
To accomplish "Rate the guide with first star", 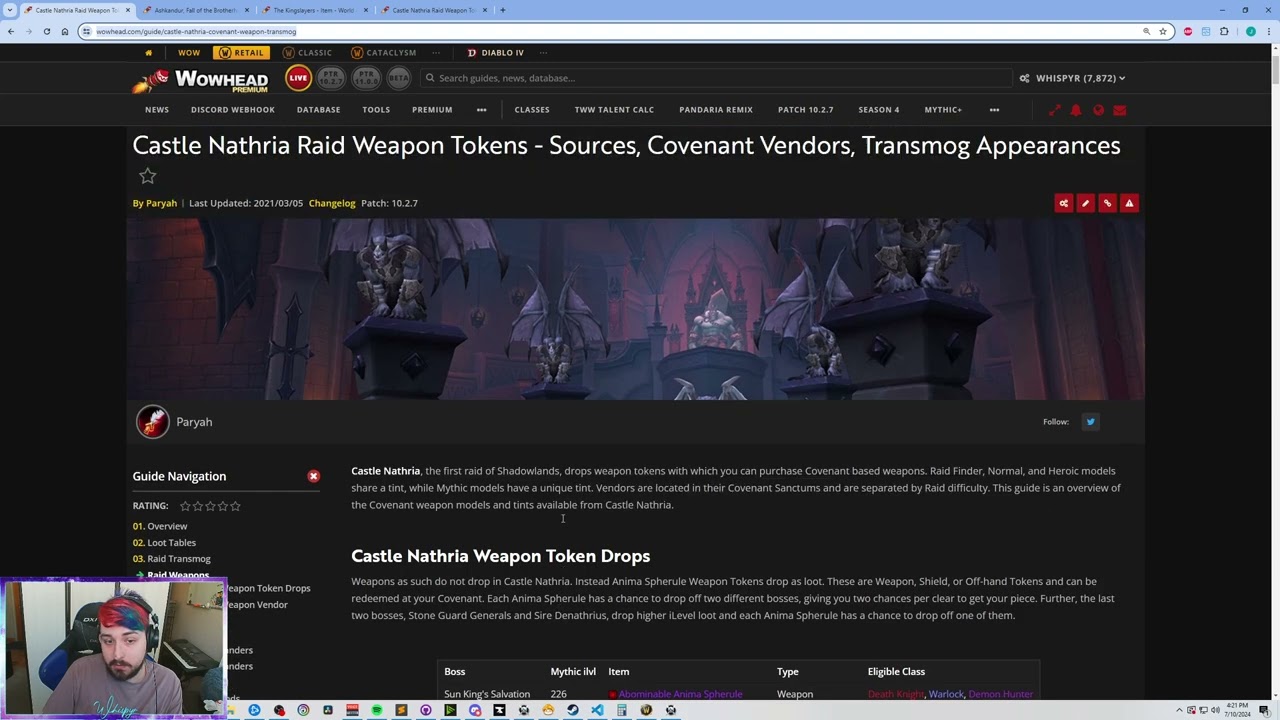I will click(x=185, y=506).
